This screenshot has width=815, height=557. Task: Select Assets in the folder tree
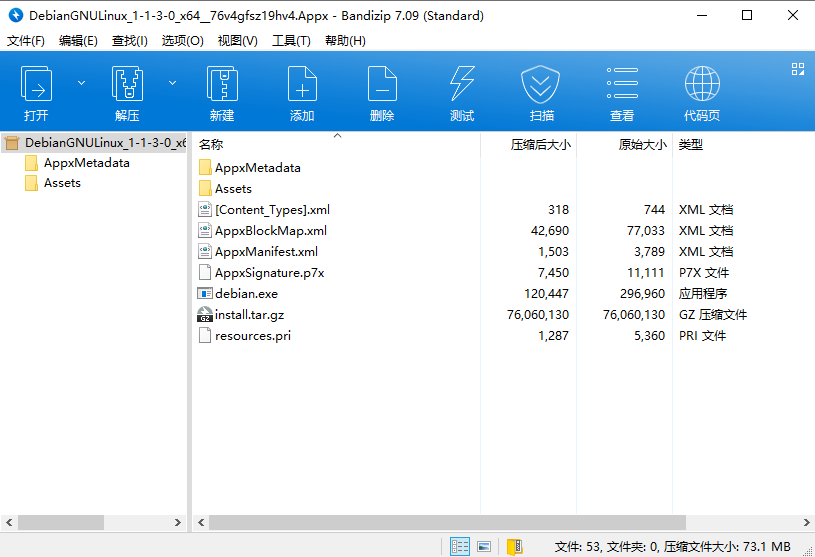click(62, 183)
